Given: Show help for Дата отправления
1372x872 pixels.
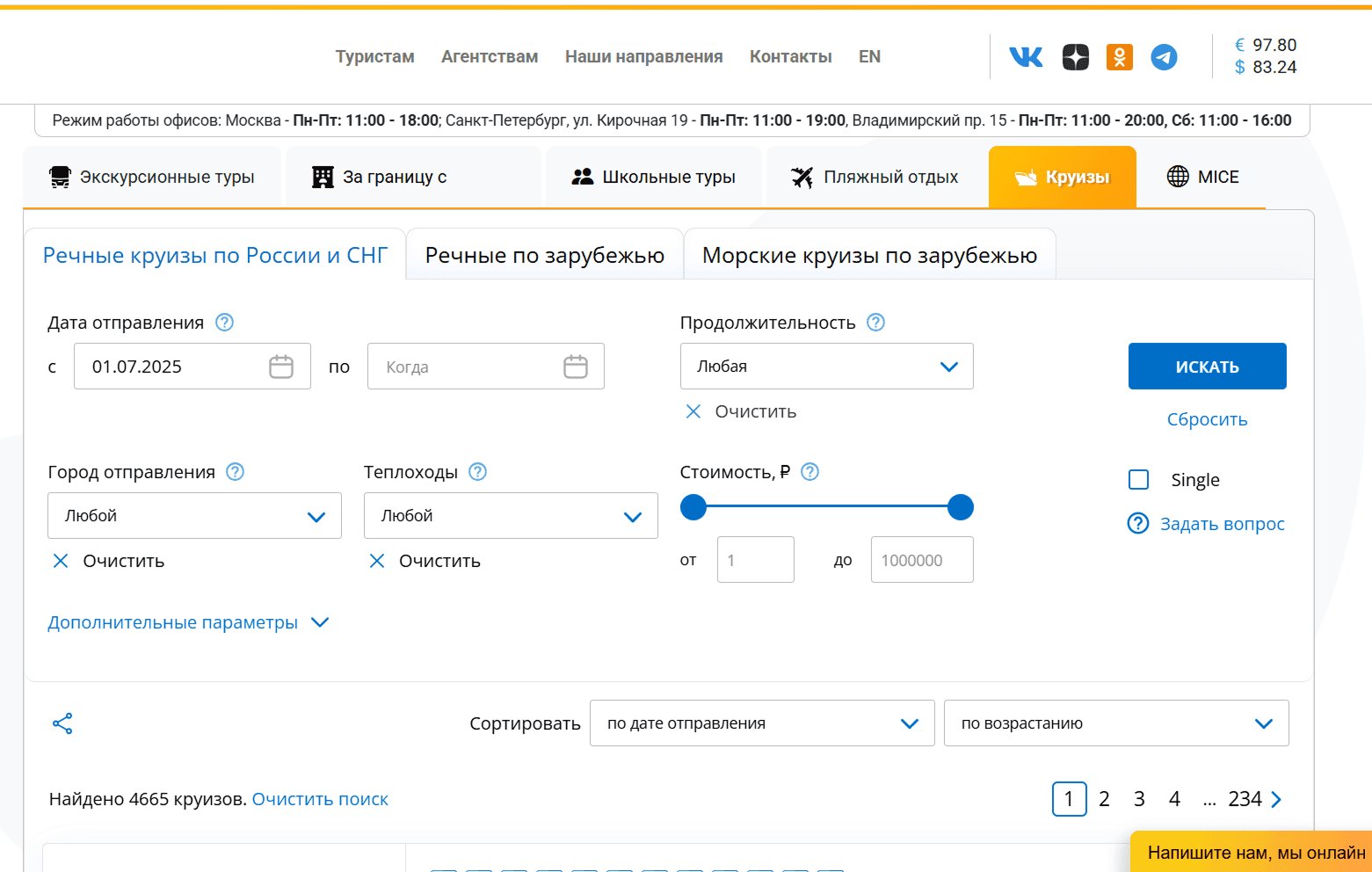Looking at the screenshot, I should click(225, 323).
